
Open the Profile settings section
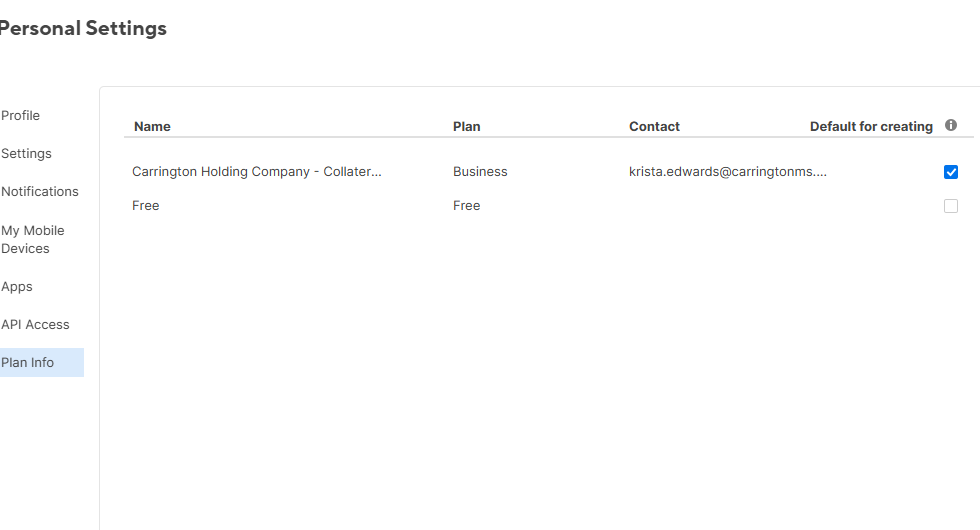click(x=21, y=116)
